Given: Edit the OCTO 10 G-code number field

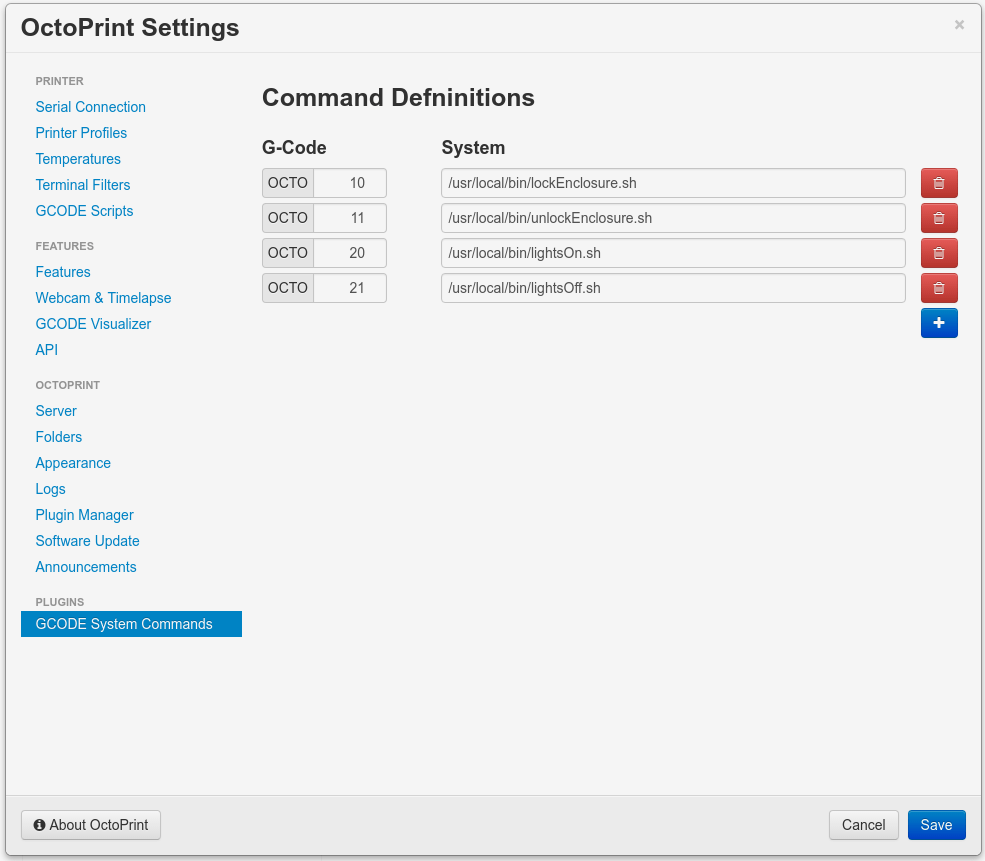Looking at the screenshot, I should pyautogui.click(x=349, y=183).
